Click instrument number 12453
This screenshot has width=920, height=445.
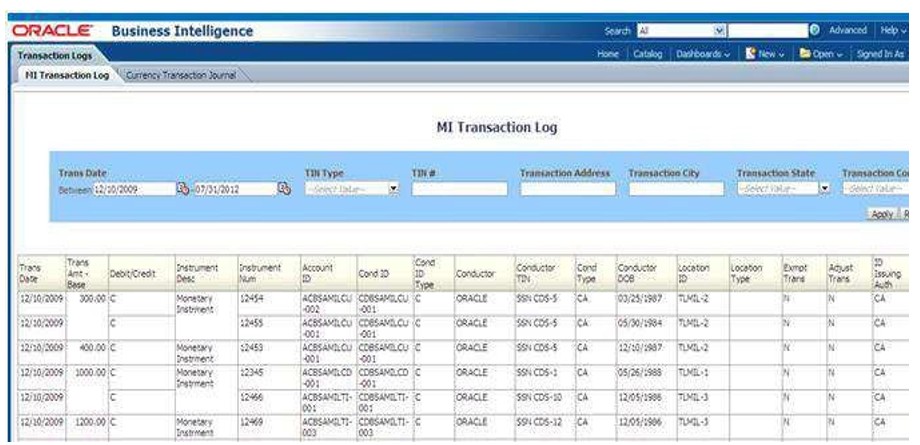point(251,347)
